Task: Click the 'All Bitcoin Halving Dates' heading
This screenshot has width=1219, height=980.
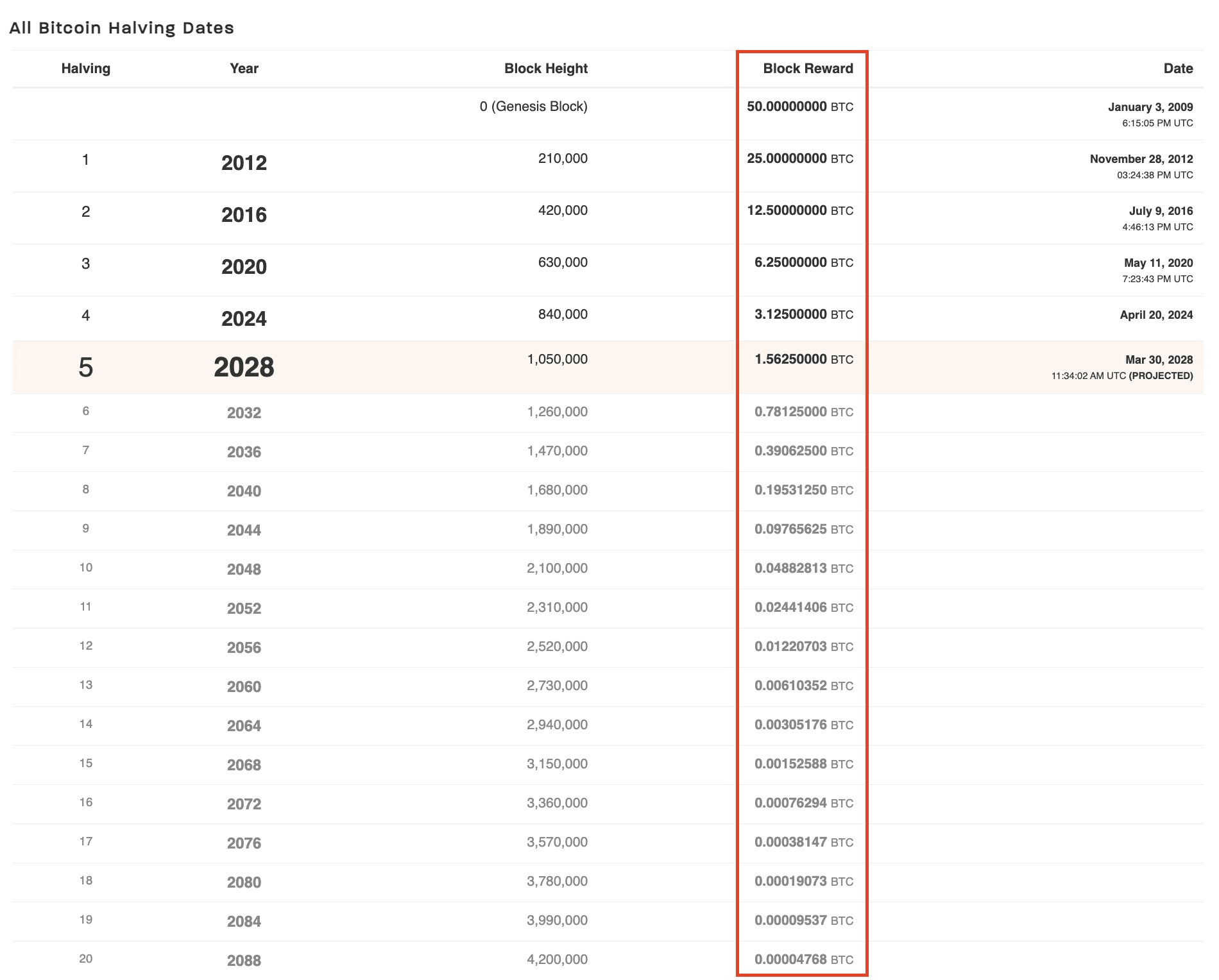Action: tap(122, 28)
